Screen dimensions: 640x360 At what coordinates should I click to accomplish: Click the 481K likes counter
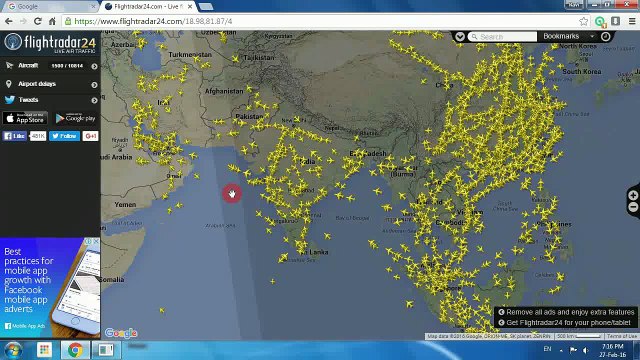(38, 136)
